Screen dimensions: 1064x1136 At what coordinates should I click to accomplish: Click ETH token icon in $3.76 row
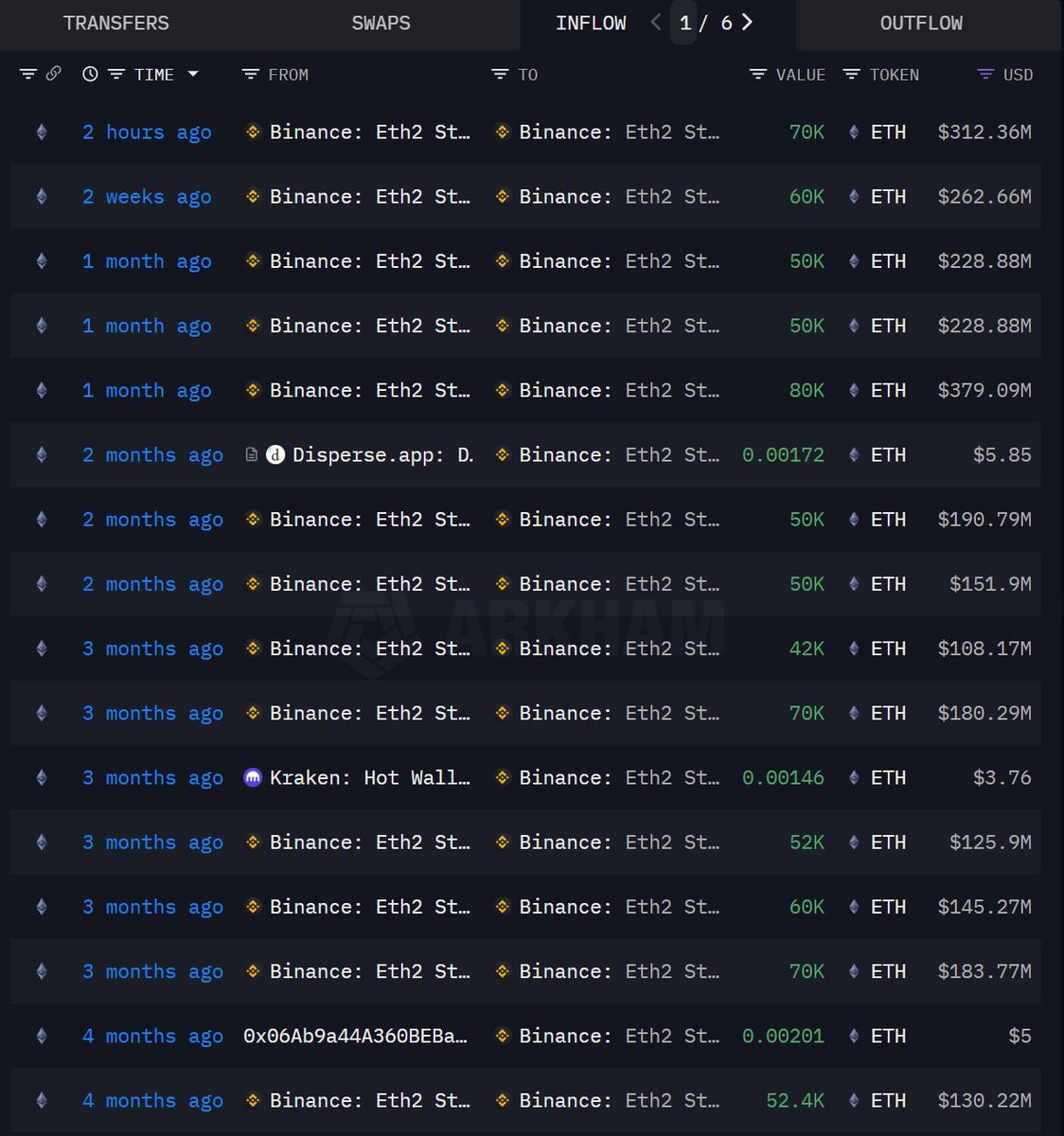click(x=854, y=778)
